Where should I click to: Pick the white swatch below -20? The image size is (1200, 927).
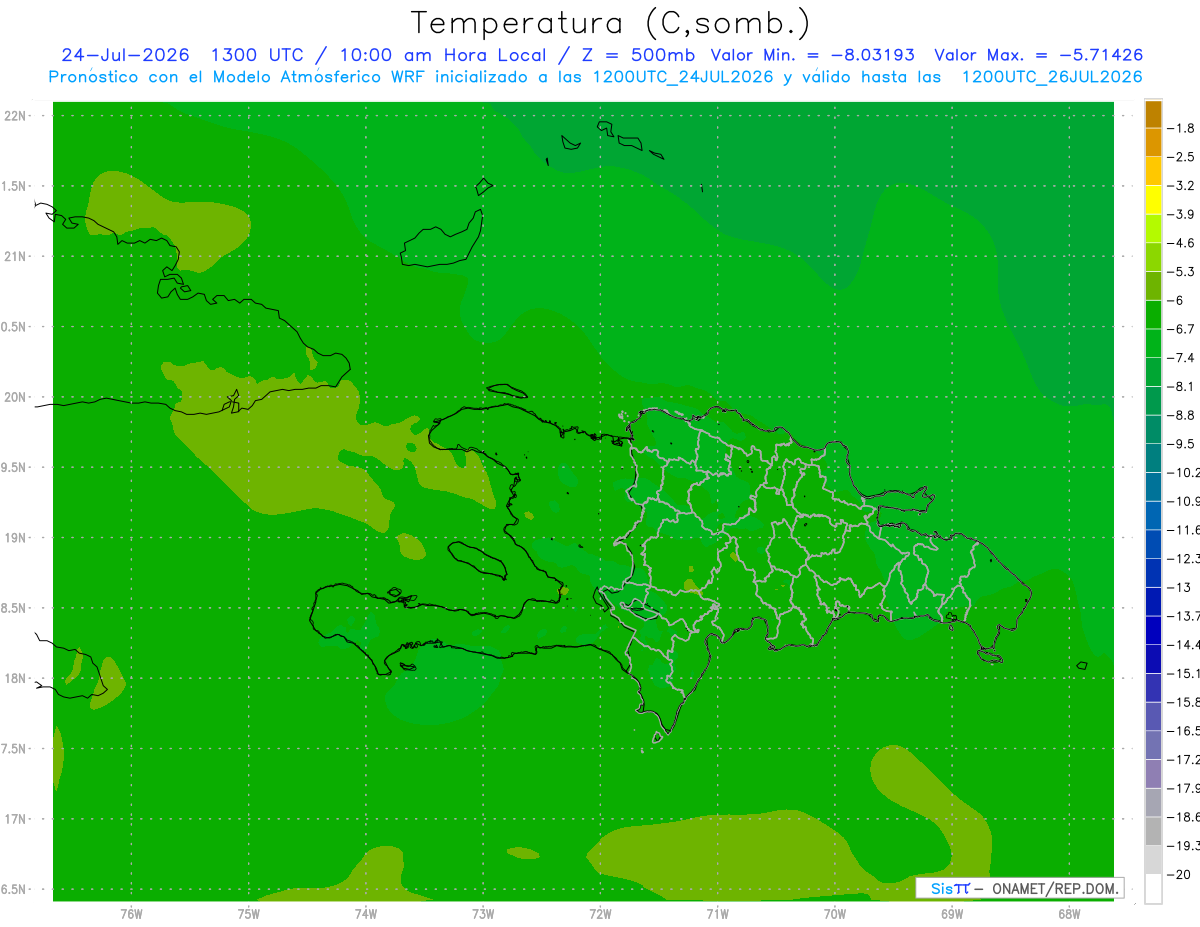click(1153, 888)
